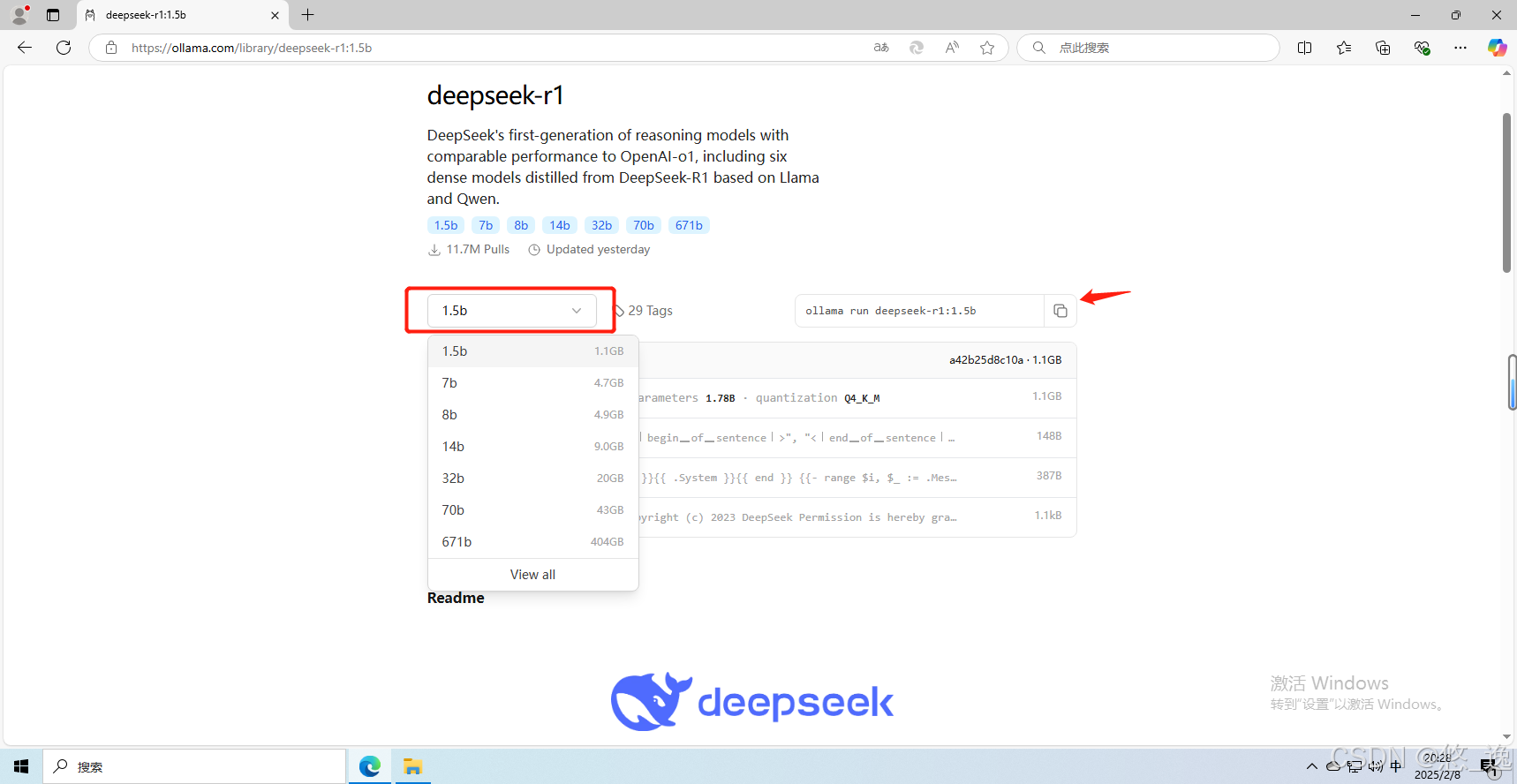Click View all in the dropdown
This screenshot has height=784, width=1517.
pos(532,575)
